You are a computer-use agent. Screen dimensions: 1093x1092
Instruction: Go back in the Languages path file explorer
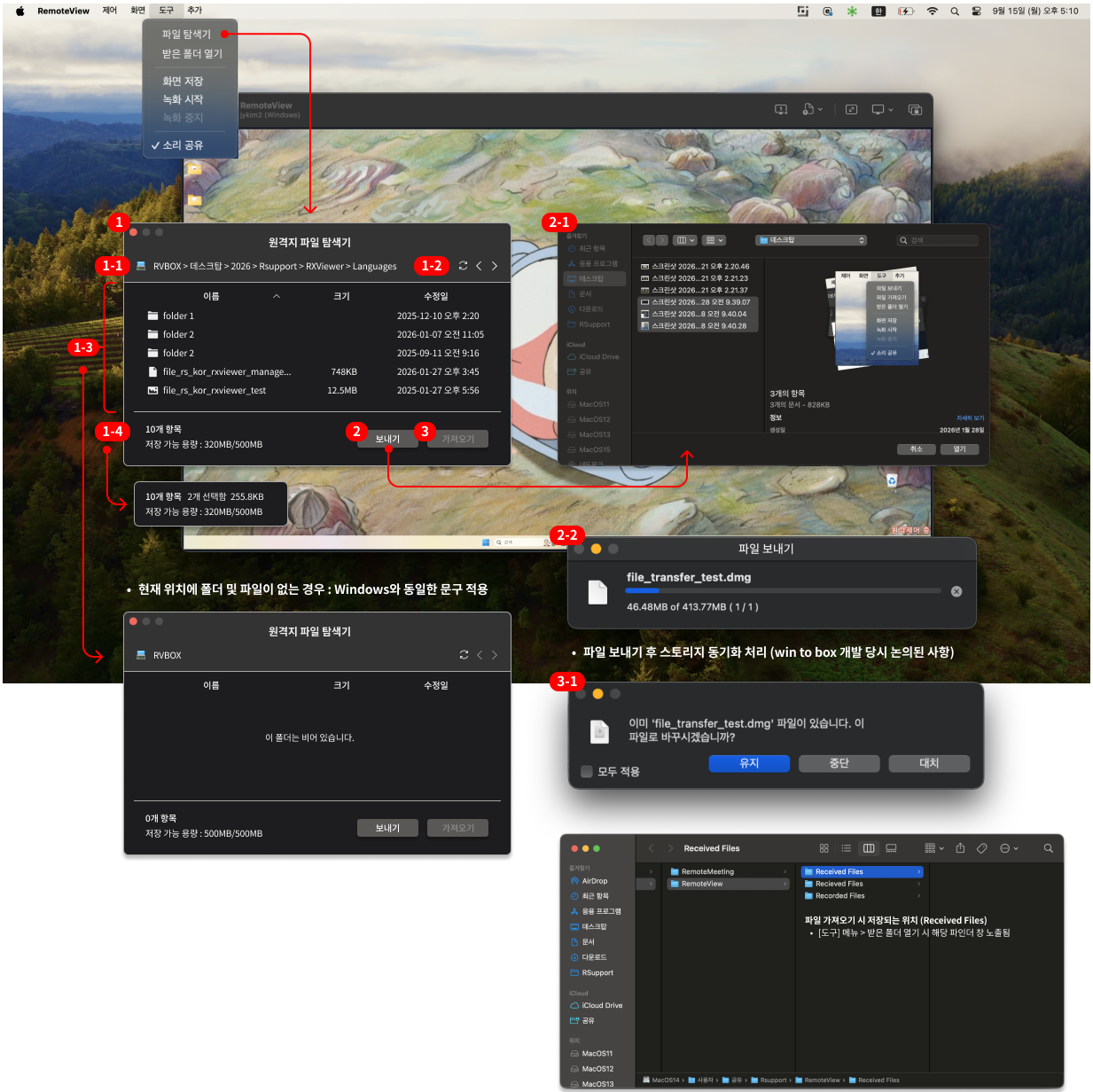(479, 266)
